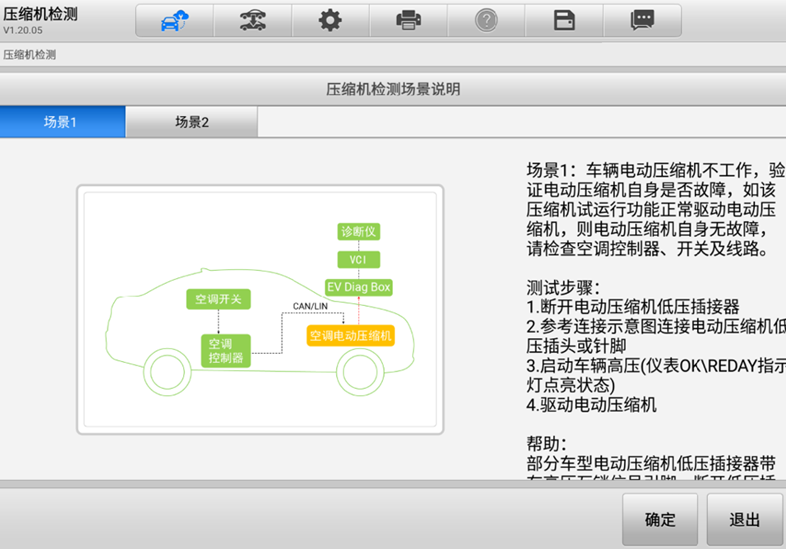
Task: Click the 确定 button
Action: pos(660,519)
